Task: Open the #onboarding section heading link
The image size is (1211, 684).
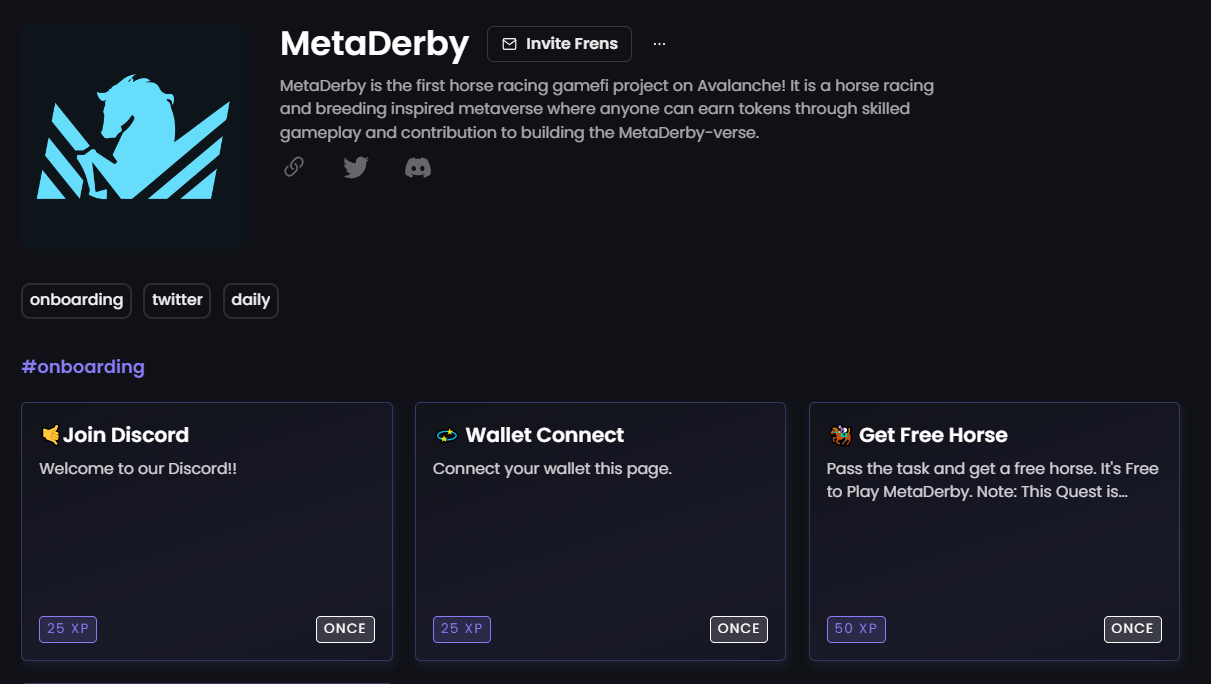Action: click(x=83, y=367)
